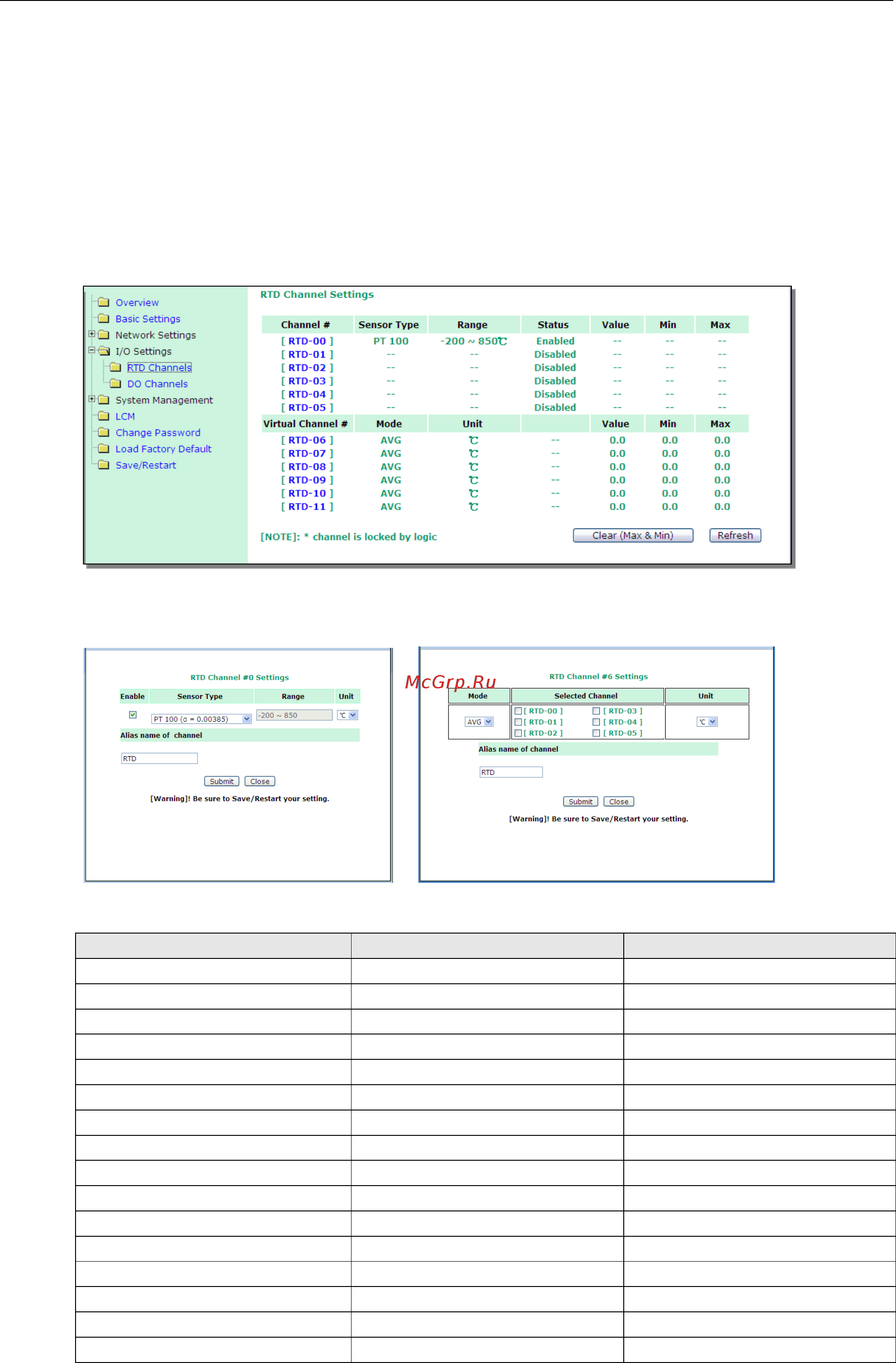Check the RTD-05 selected channel box
This screenshot has height=1363, width=896.
point(596,733)
